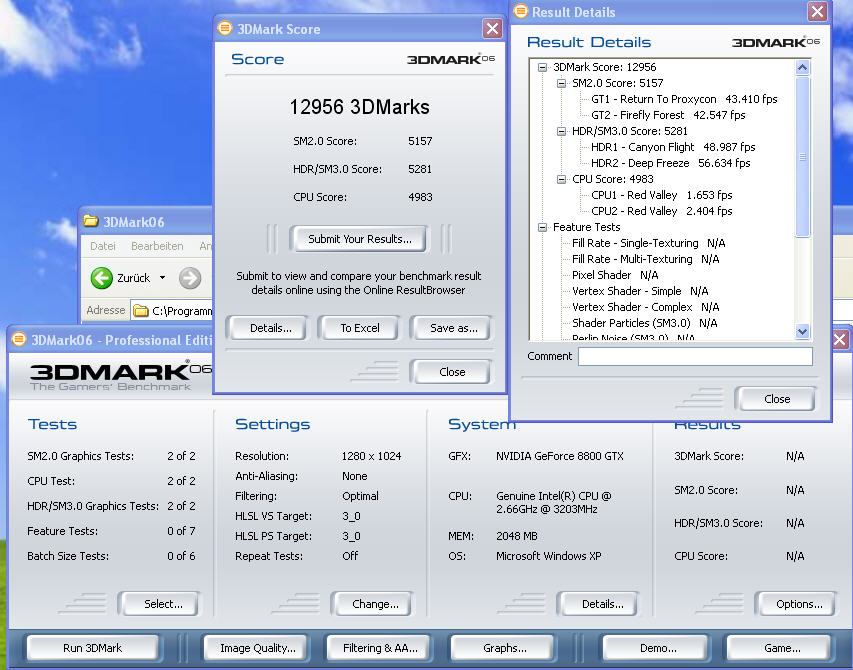Viewport: 853px width, 670px height.
Task: Click the Adresse path field in explorer
Action: click(x=172, y=311)
